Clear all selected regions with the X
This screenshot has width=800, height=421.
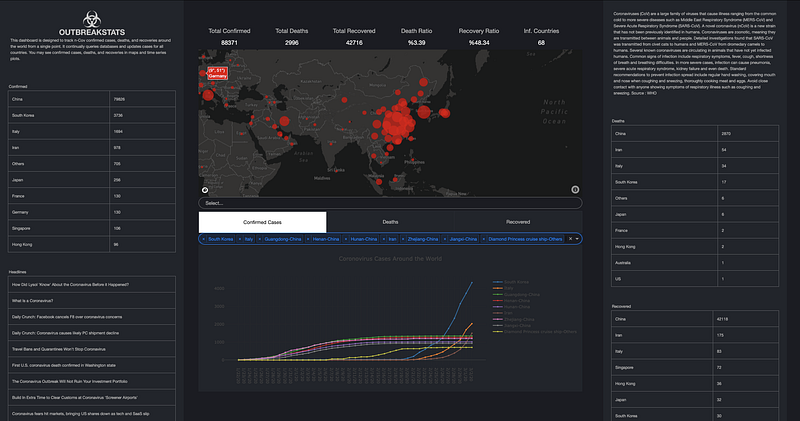(570, 239)
